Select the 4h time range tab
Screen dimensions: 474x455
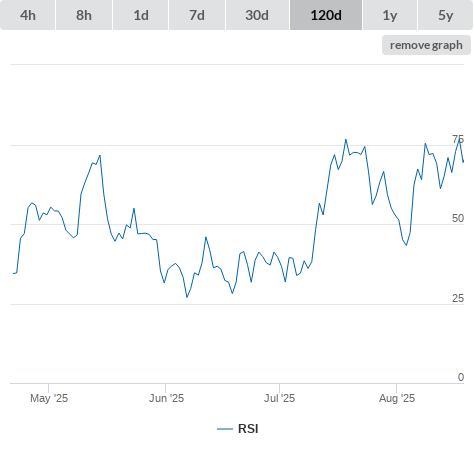[x=28, y=15]
